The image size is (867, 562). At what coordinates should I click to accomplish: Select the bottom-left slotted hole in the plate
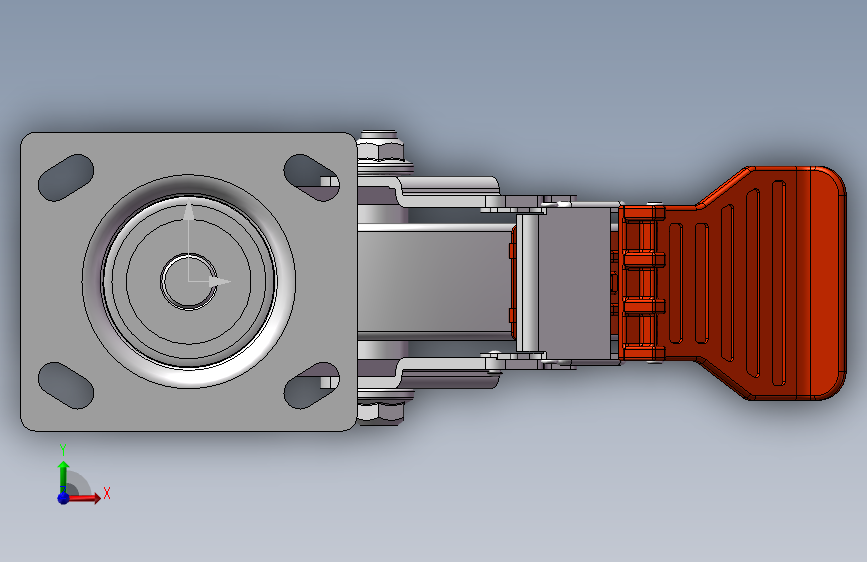coord(66,386)
